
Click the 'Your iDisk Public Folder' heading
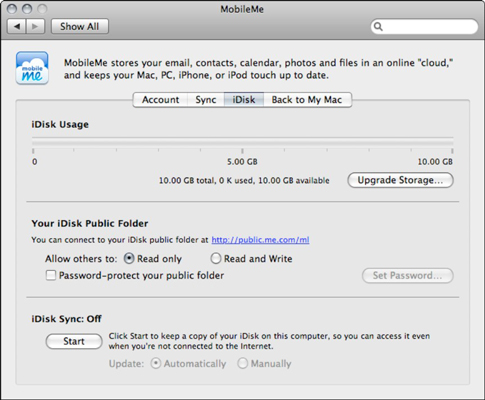[x=90, y=223]
